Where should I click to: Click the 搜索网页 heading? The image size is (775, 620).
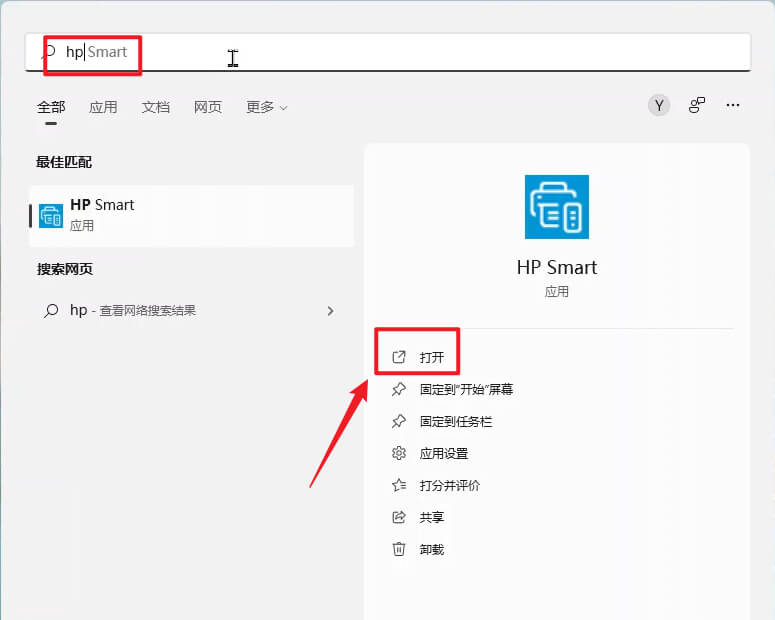pyautogui.click(x=65, y=269)
